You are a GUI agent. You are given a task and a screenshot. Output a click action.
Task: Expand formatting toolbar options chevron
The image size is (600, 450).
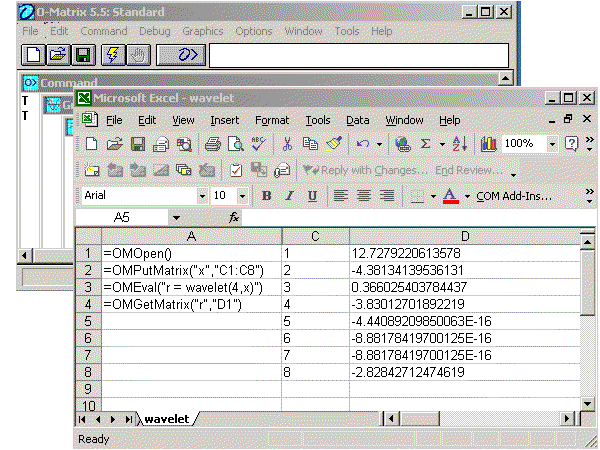point(590,196)
